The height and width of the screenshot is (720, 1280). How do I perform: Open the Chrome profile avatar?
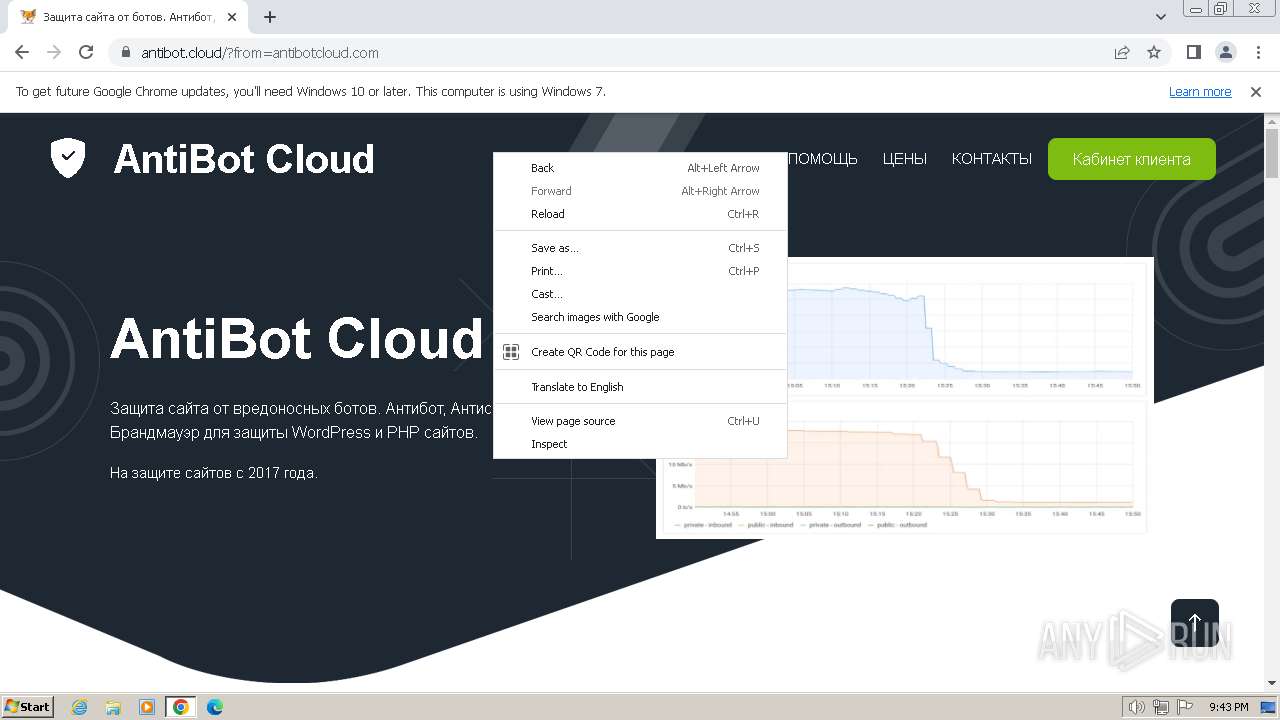1225,52
